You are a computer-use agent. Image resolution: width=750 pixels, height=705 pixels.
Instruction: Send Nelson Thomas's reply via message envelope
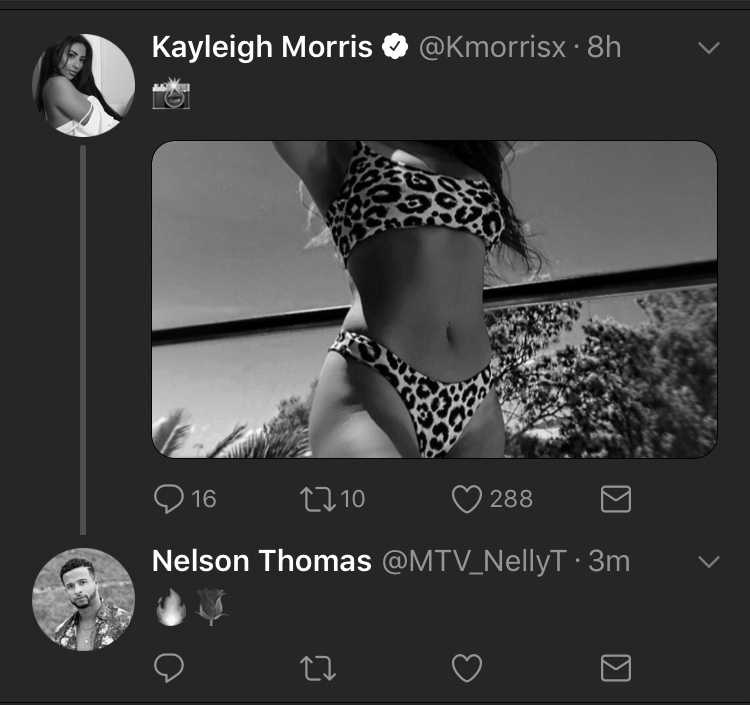616,668
